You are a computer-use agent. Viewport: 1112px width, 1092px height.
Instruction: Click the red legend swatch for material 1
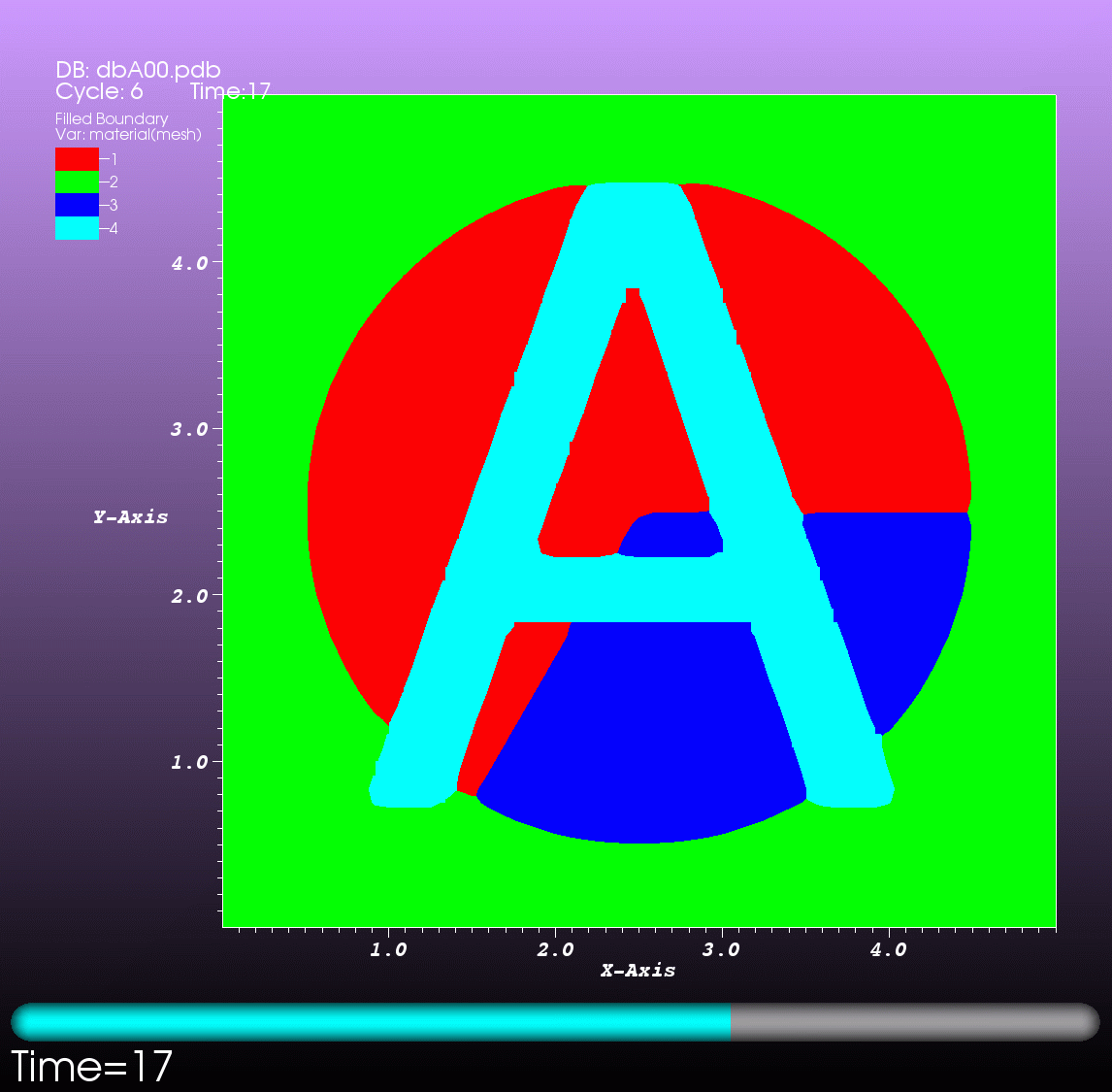coord(77,159)
